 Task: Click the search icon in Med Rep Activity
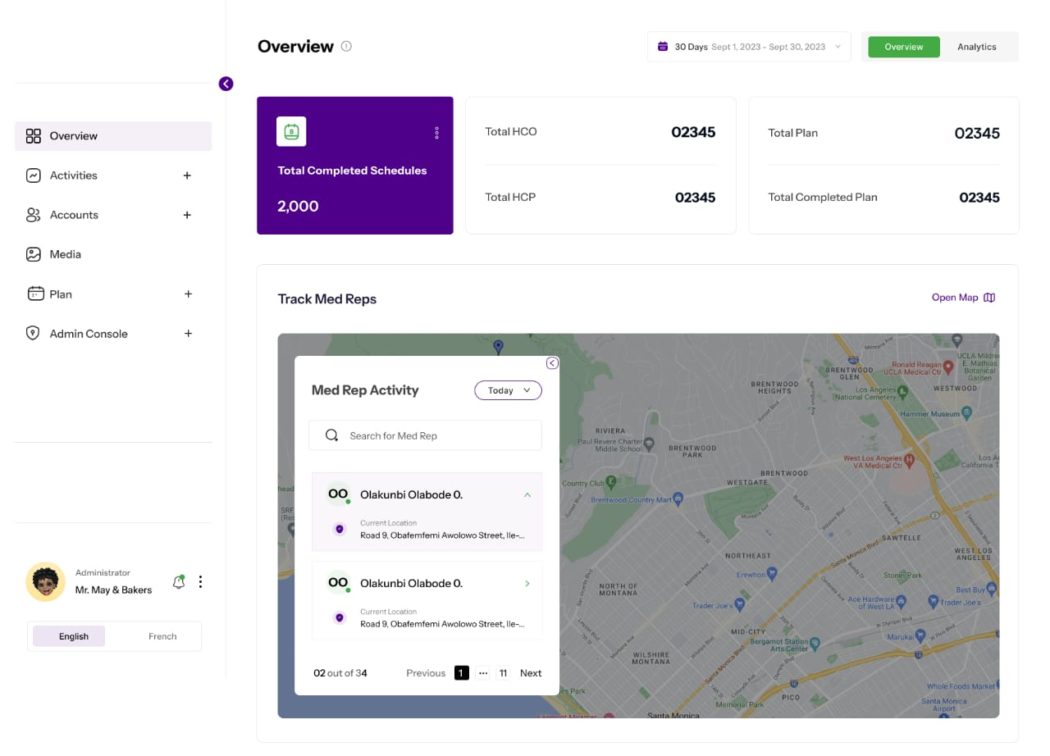(330, 434)
